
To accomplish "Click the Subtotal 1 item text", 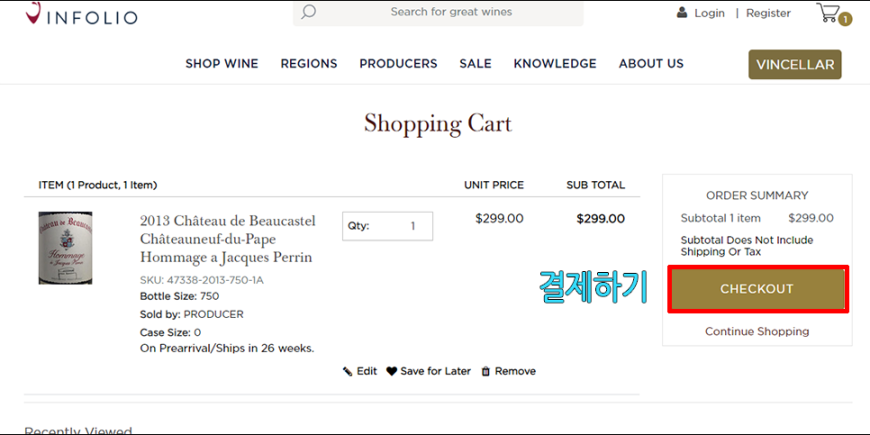I will point(721,218).
